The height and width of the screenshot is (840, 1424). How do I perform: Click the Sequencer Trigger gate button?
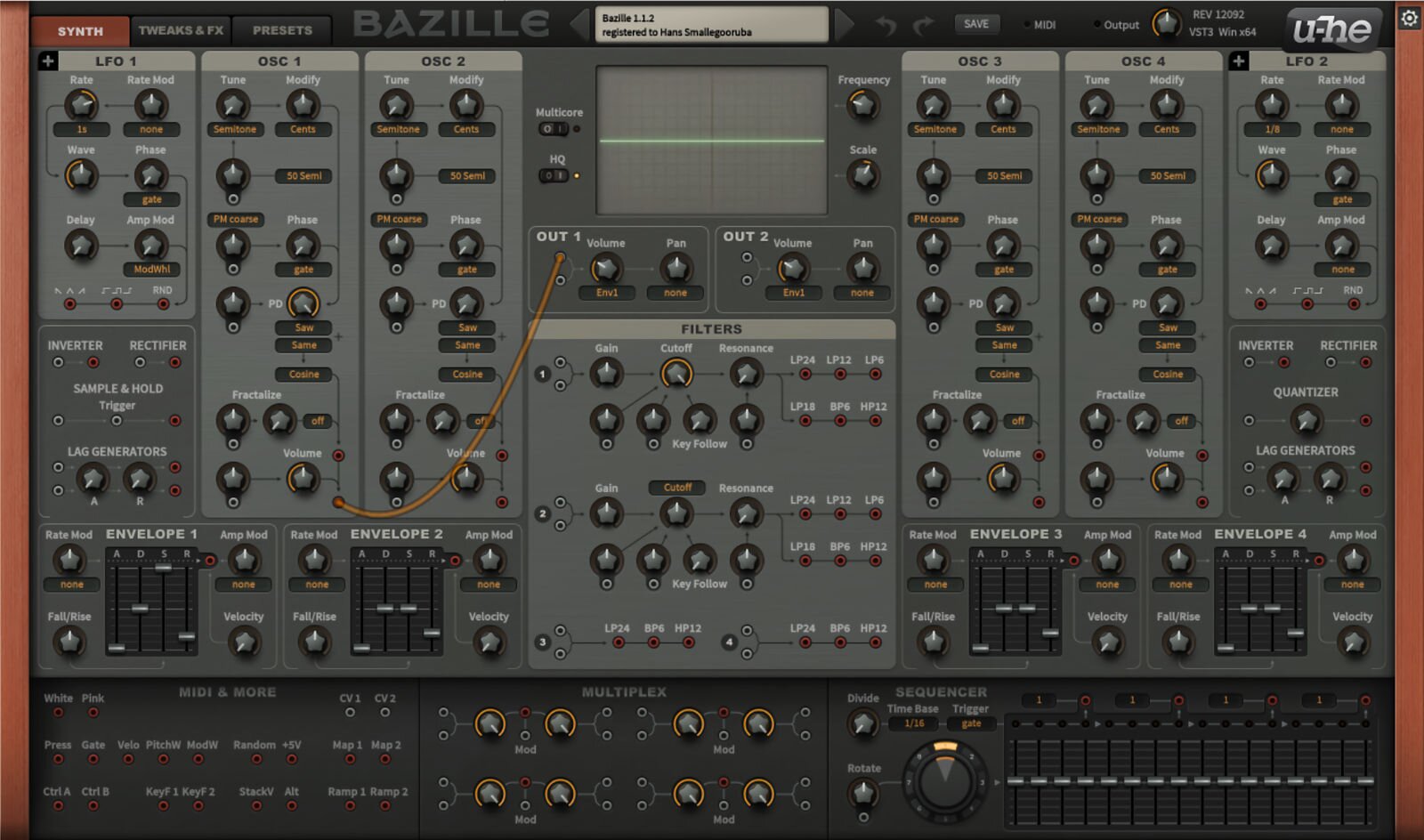pyautogui.click(x=971, y=723)
